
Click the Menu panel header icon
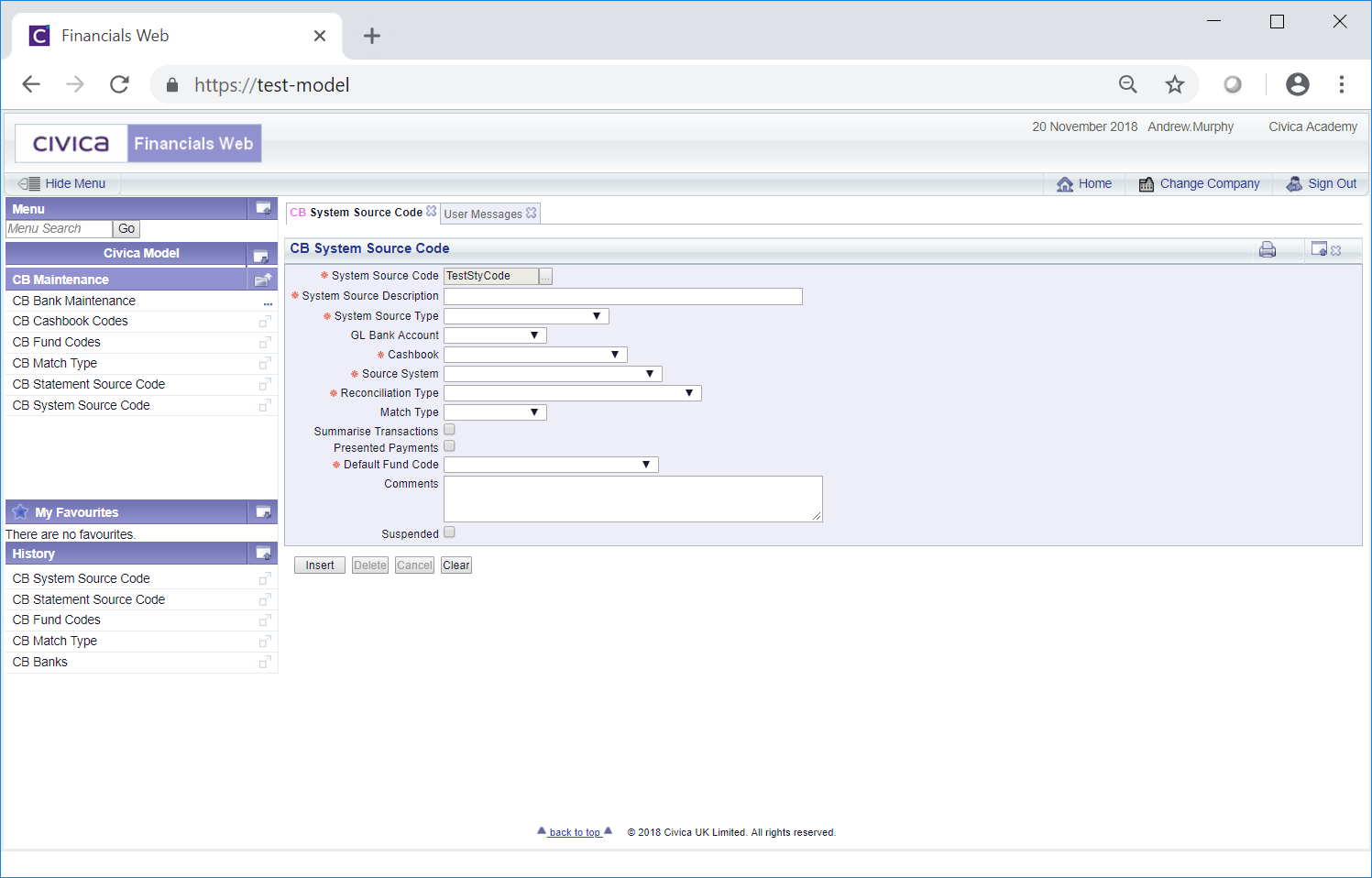263,208
